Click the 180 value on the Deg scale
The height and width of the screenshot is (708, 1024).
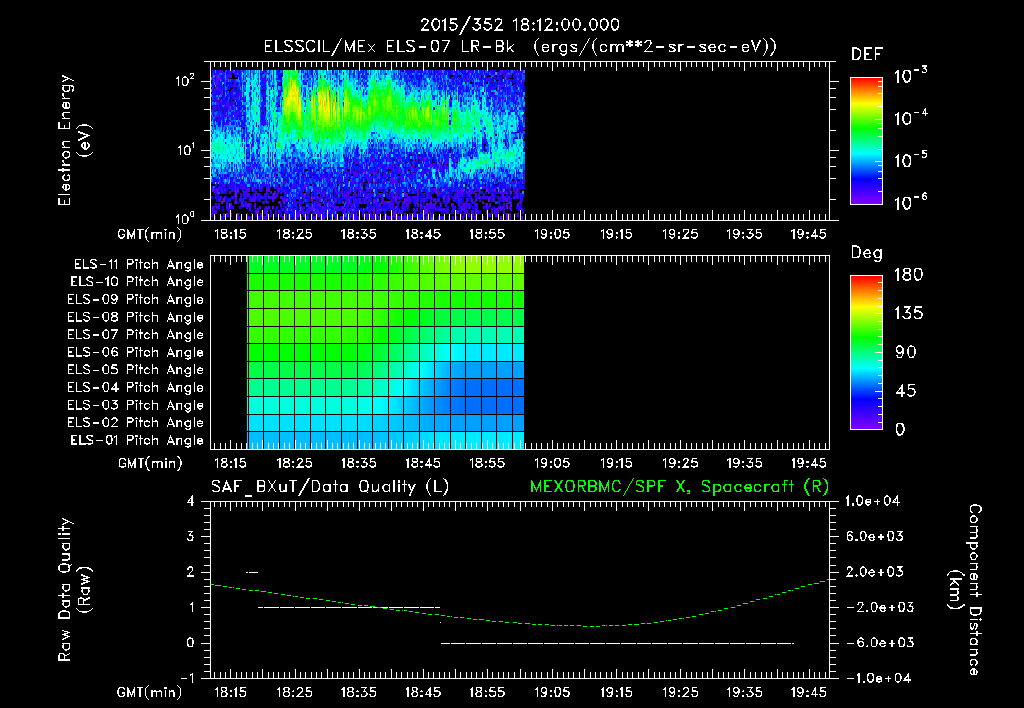point(908,274)
